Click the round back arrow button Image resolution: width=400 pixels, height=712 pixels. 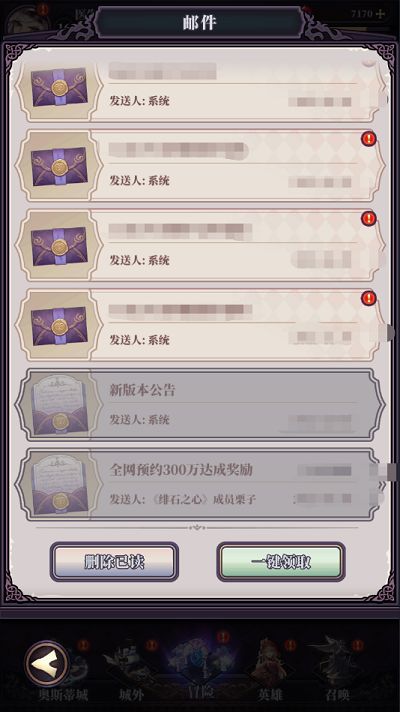coord(47,663)
